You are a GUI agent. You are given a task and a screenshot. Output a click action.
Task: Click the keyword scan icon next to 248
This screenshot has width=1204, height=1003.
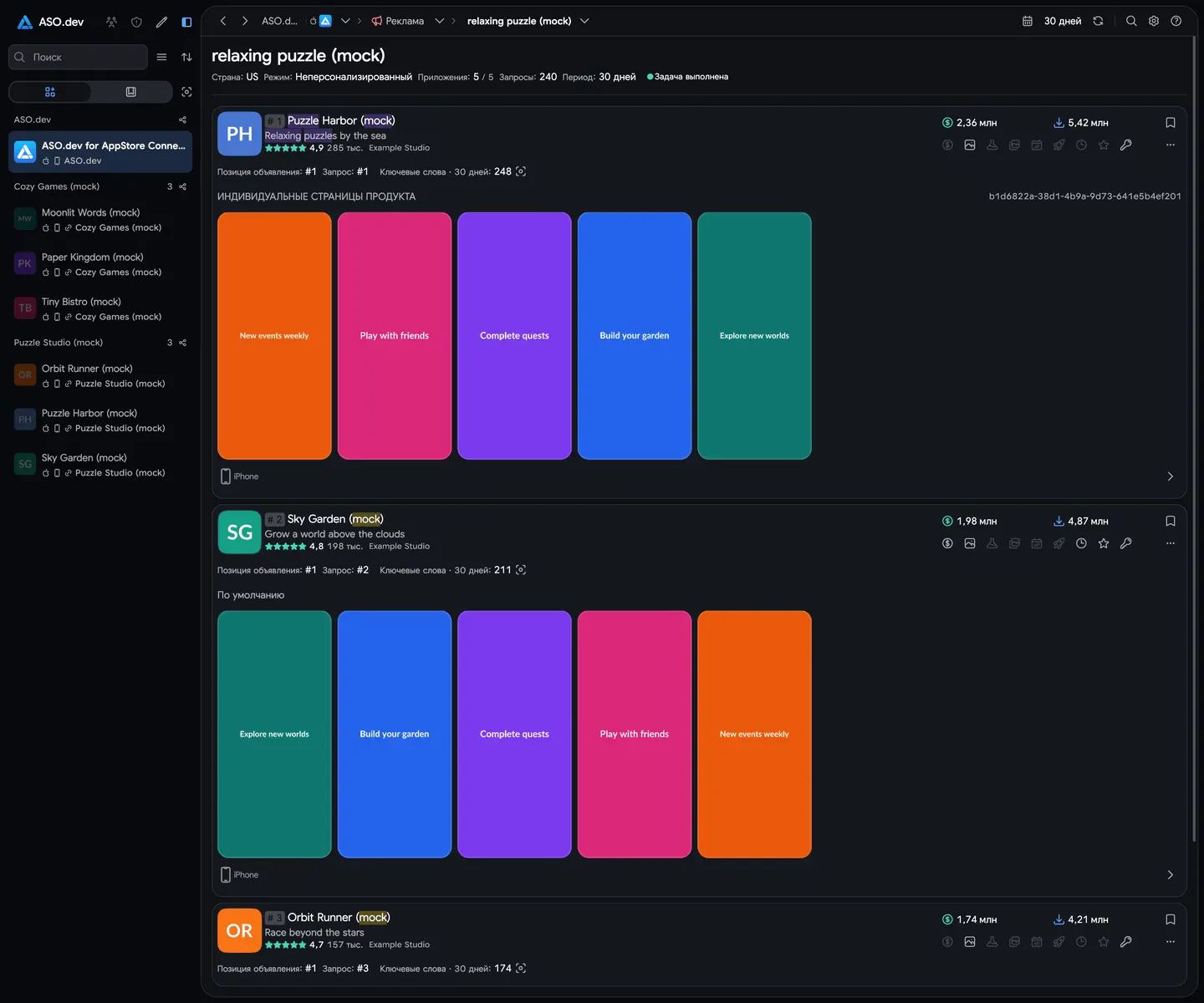coord(521,171)
